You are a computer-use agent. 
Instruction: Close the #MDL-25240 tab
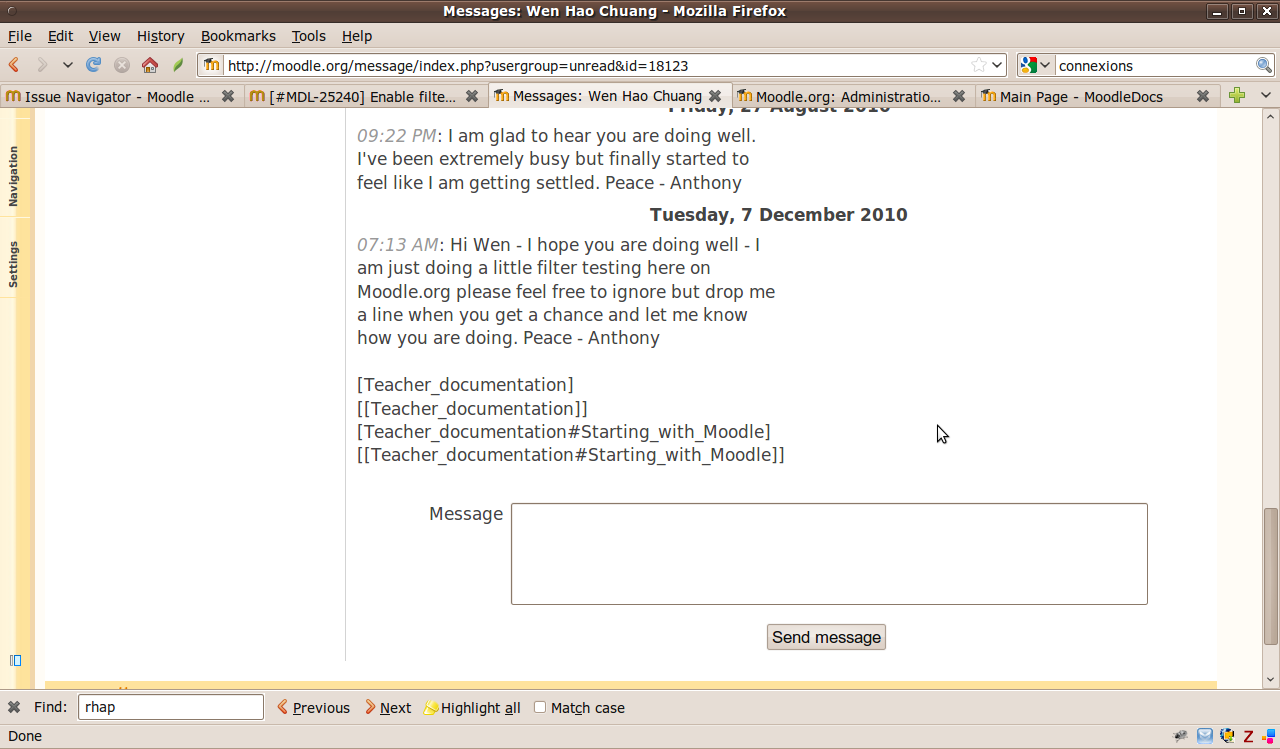[x=471, y=96]
